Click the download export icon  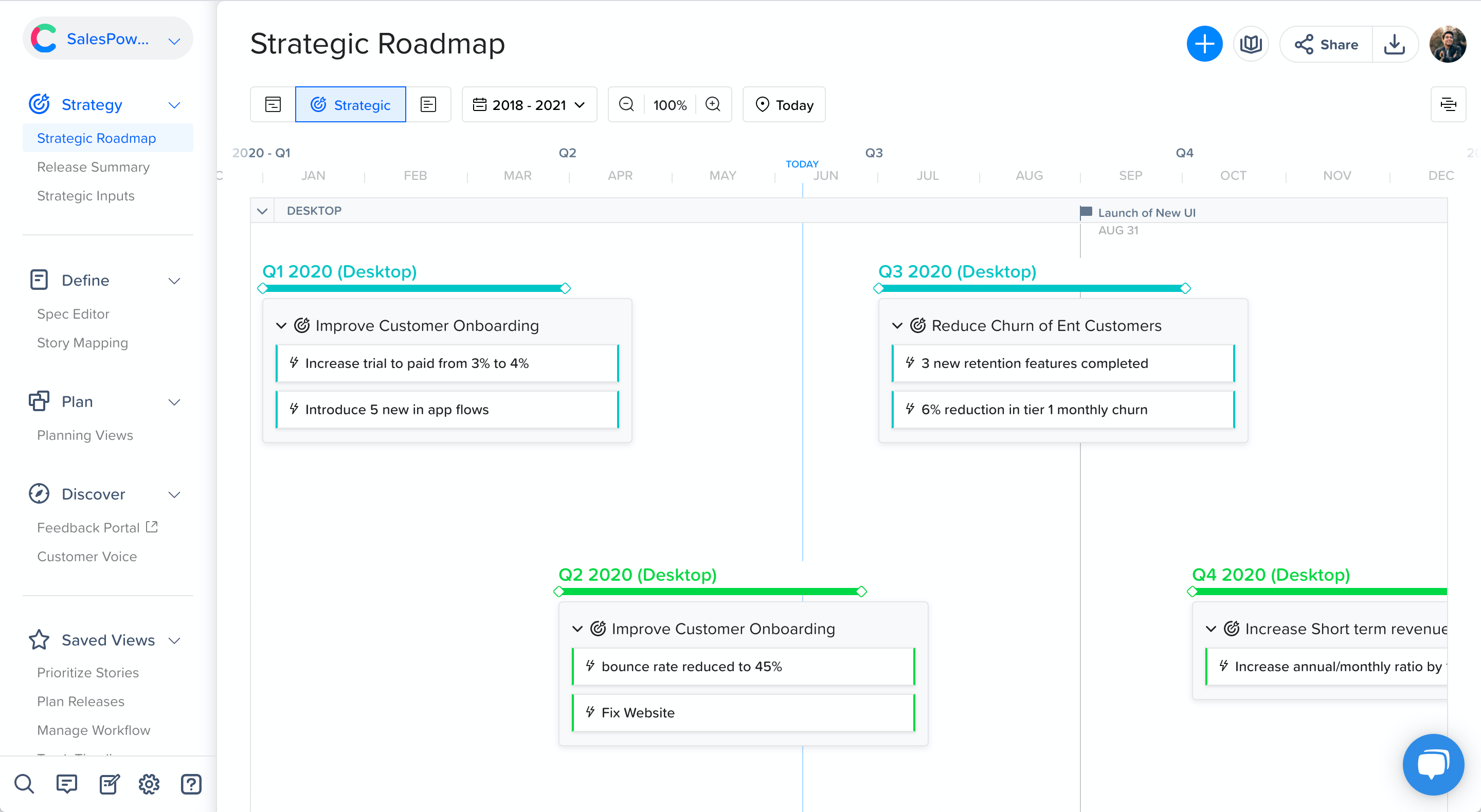[1394, 44]
